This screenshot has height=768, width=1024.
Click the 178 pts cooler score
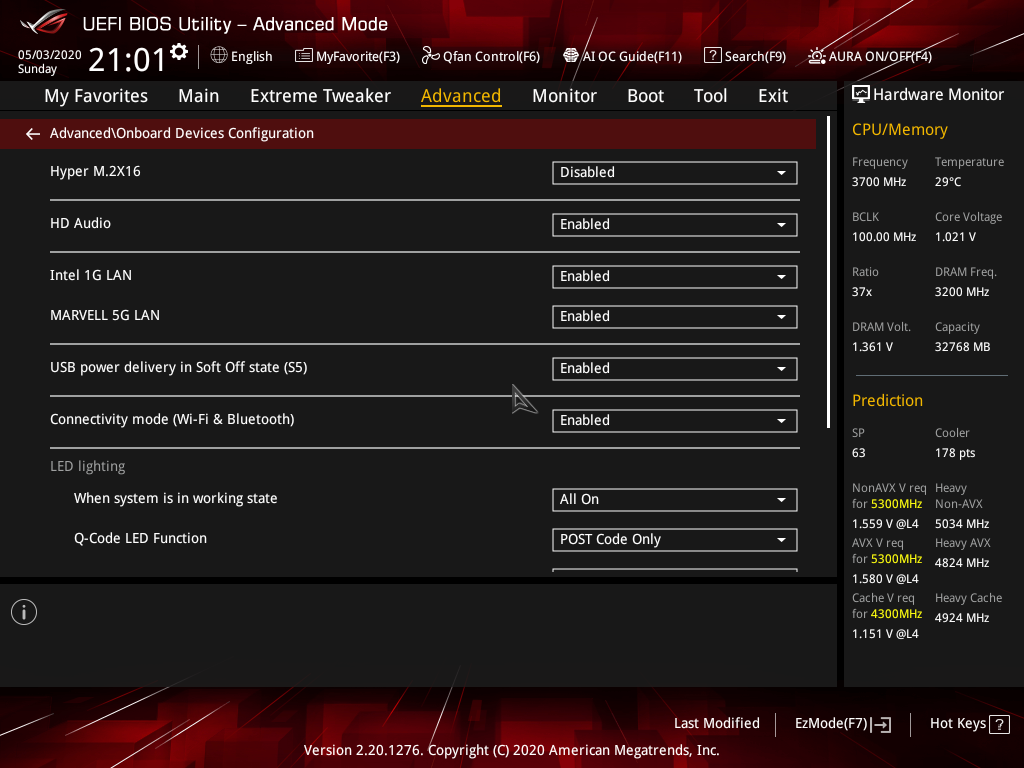coord(955,453)
